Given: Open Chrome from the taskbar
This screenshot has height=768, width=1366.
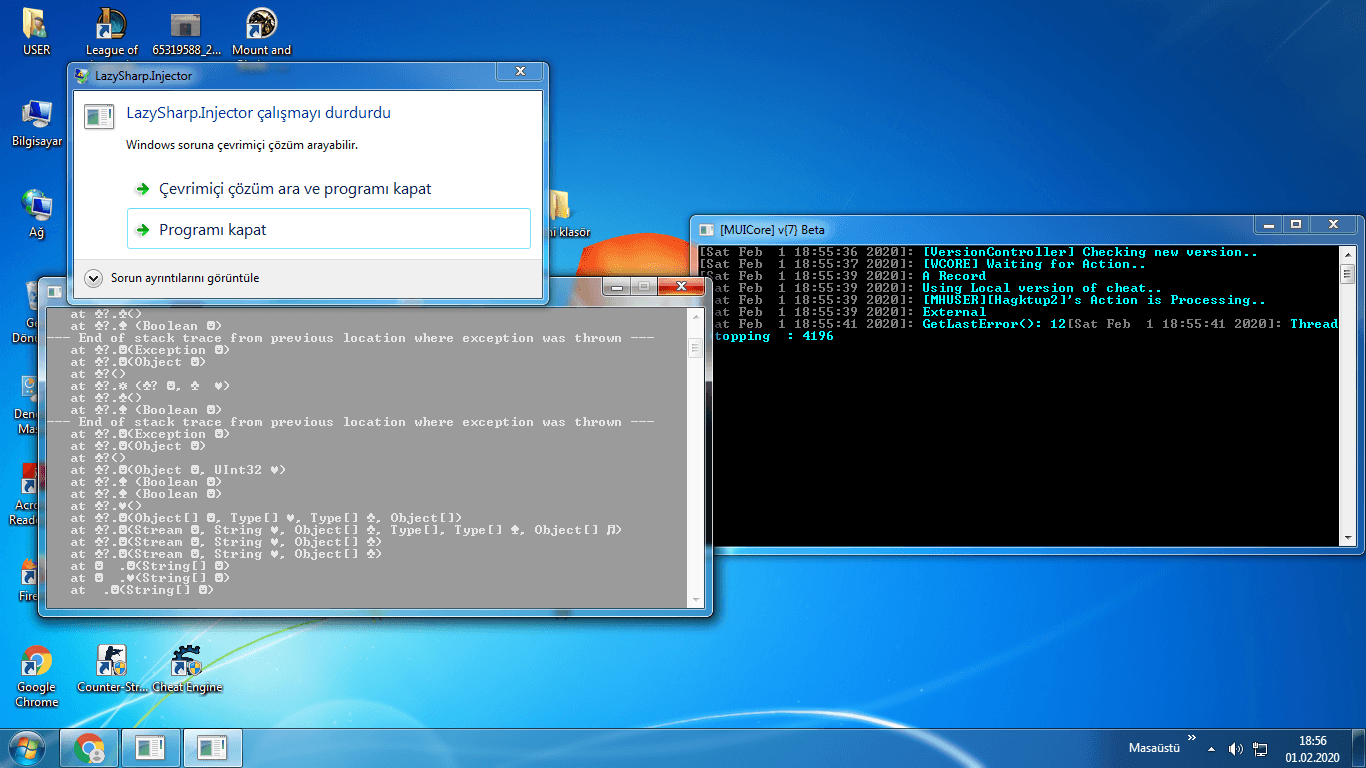Looking at the screenshot, I should (x=89, y=747).
